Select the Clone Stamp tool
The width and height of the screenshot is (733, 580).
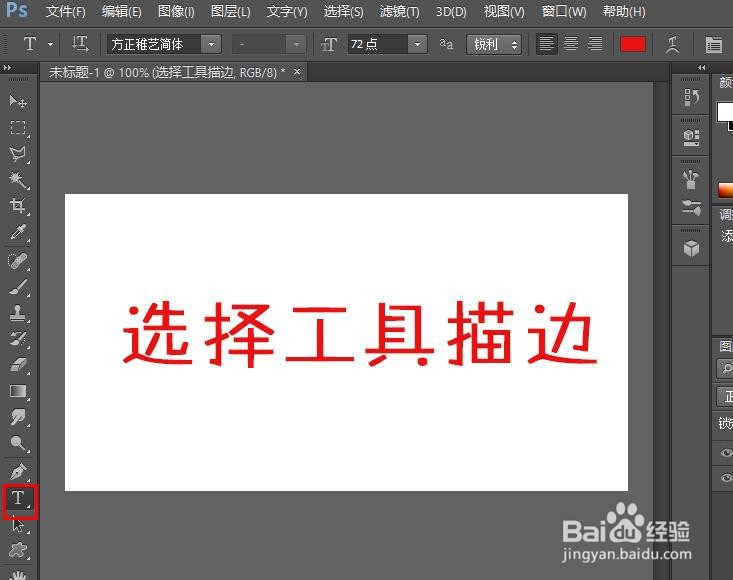point(18,313)
